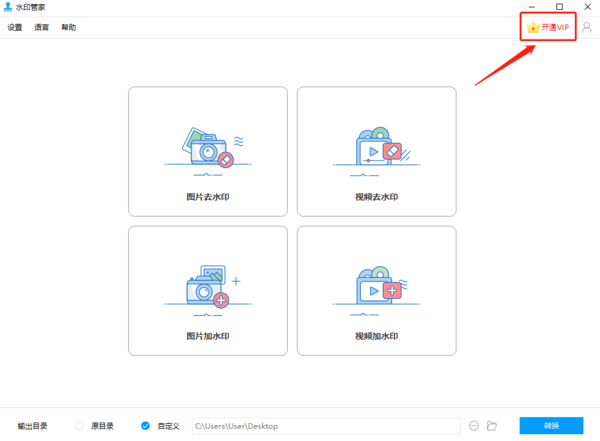Viewport: 600px width, 441px height.
Task: Select the 原目录 radio option
Action: tap(79, 426)
